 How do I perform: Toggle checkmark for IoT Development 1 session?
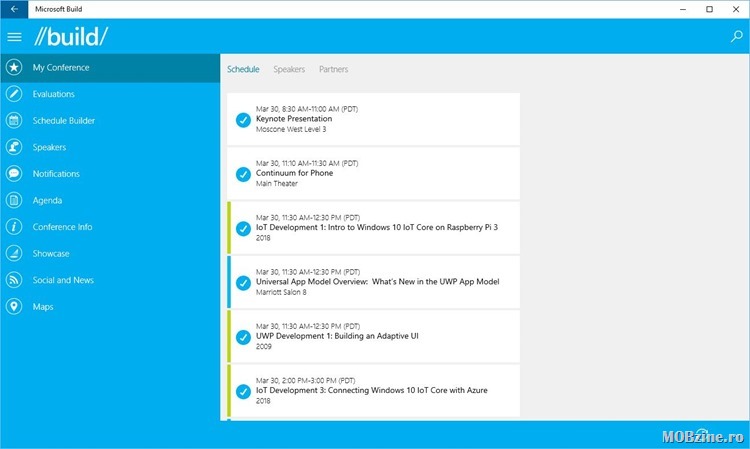coord(243,229)
